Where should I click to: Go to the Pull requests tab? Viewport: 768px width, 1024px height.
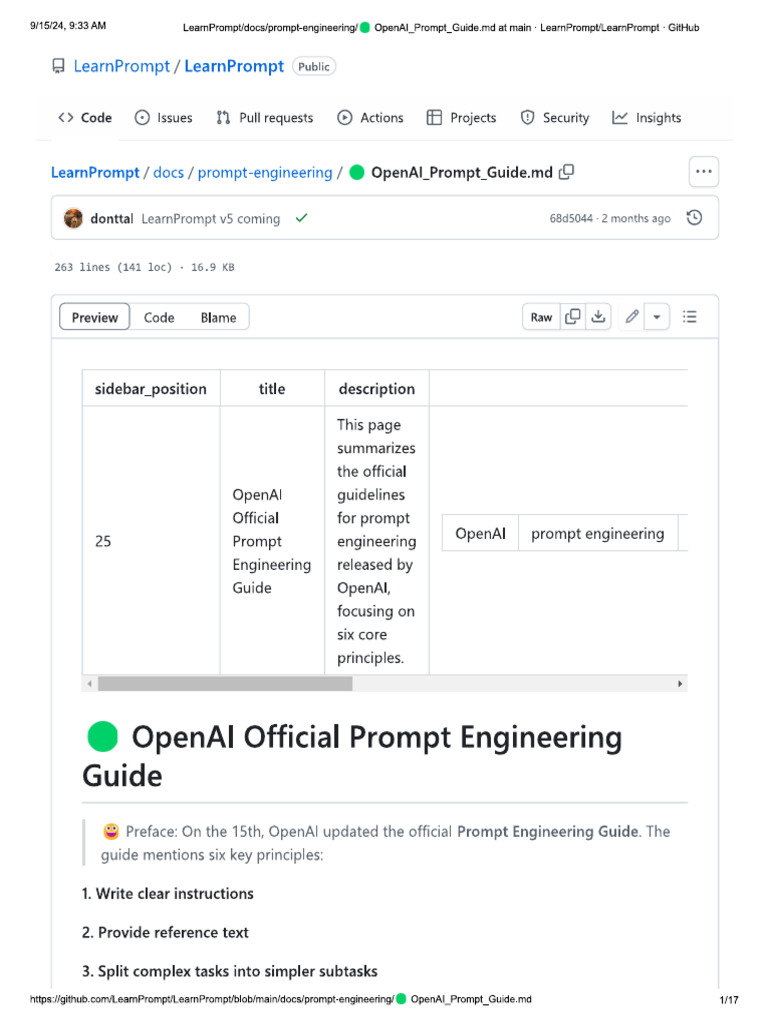click(265, 118)
